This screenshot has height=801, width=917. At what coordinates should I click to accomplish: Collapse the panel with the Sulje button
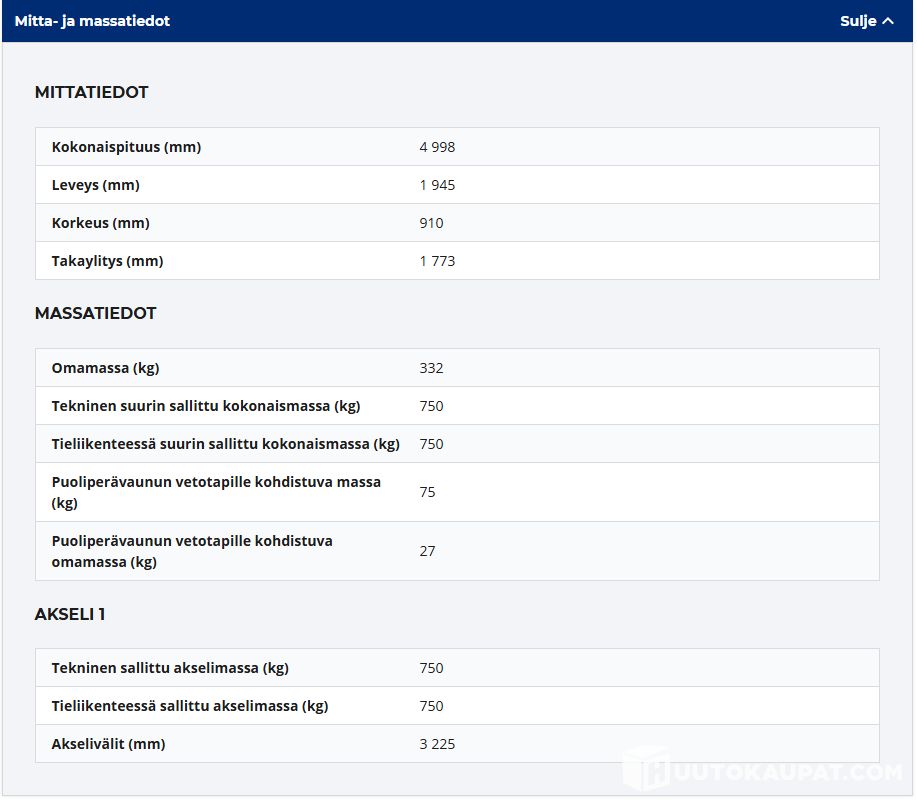point(865,21)
